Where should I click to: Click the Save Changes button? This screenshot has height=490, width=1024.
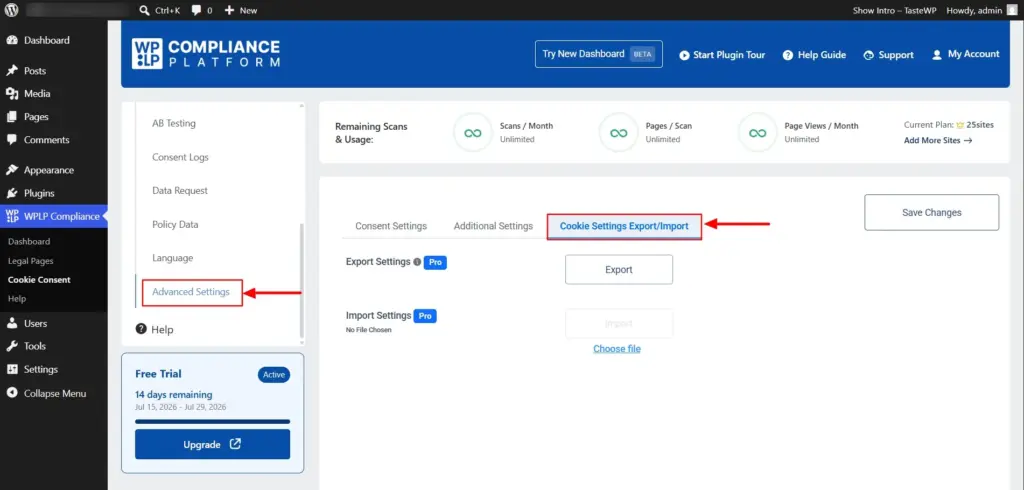(x=931, y=212)
